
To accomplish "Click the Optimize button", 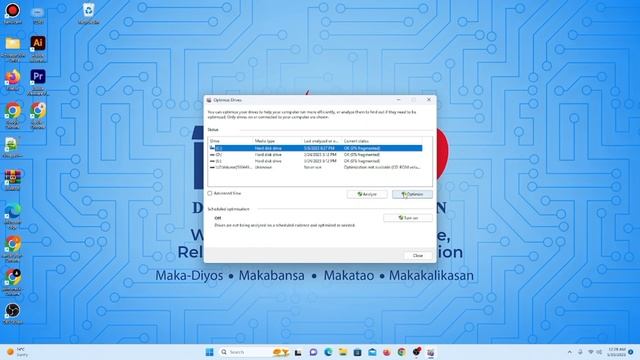I will (x=412, y=194).
